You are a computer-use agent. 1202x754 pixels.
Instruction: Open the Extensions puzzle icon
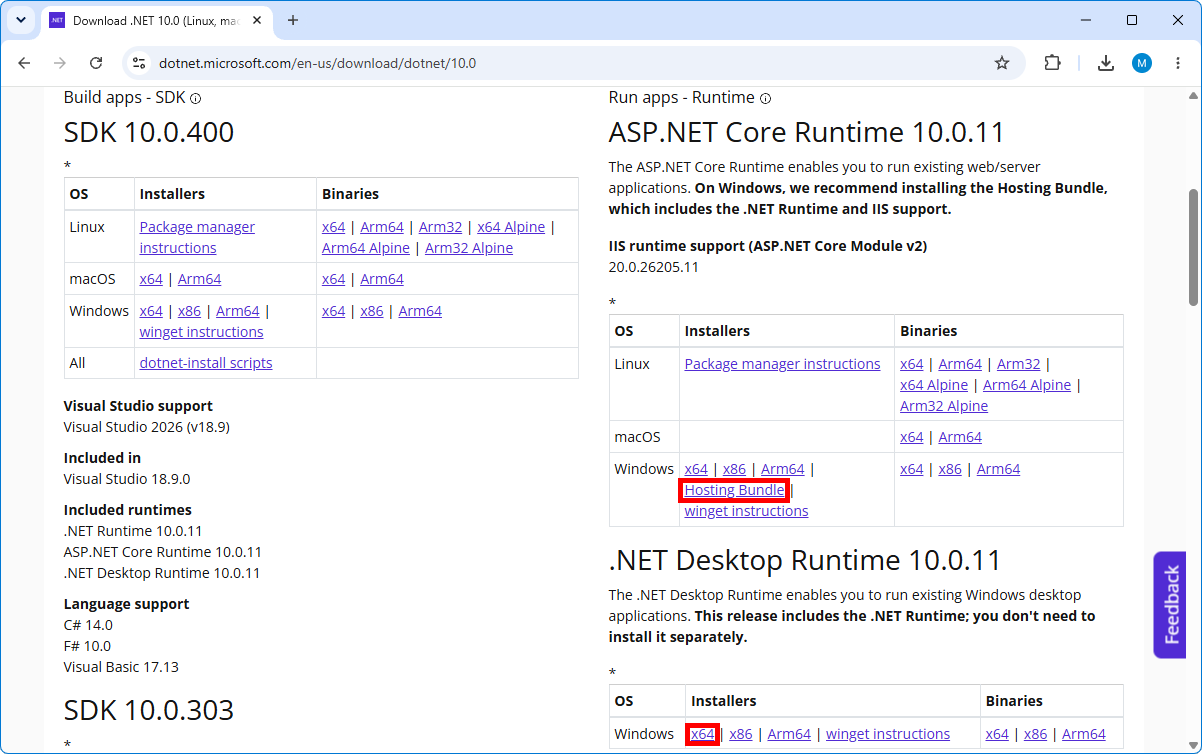click(x=1052, y=63)
